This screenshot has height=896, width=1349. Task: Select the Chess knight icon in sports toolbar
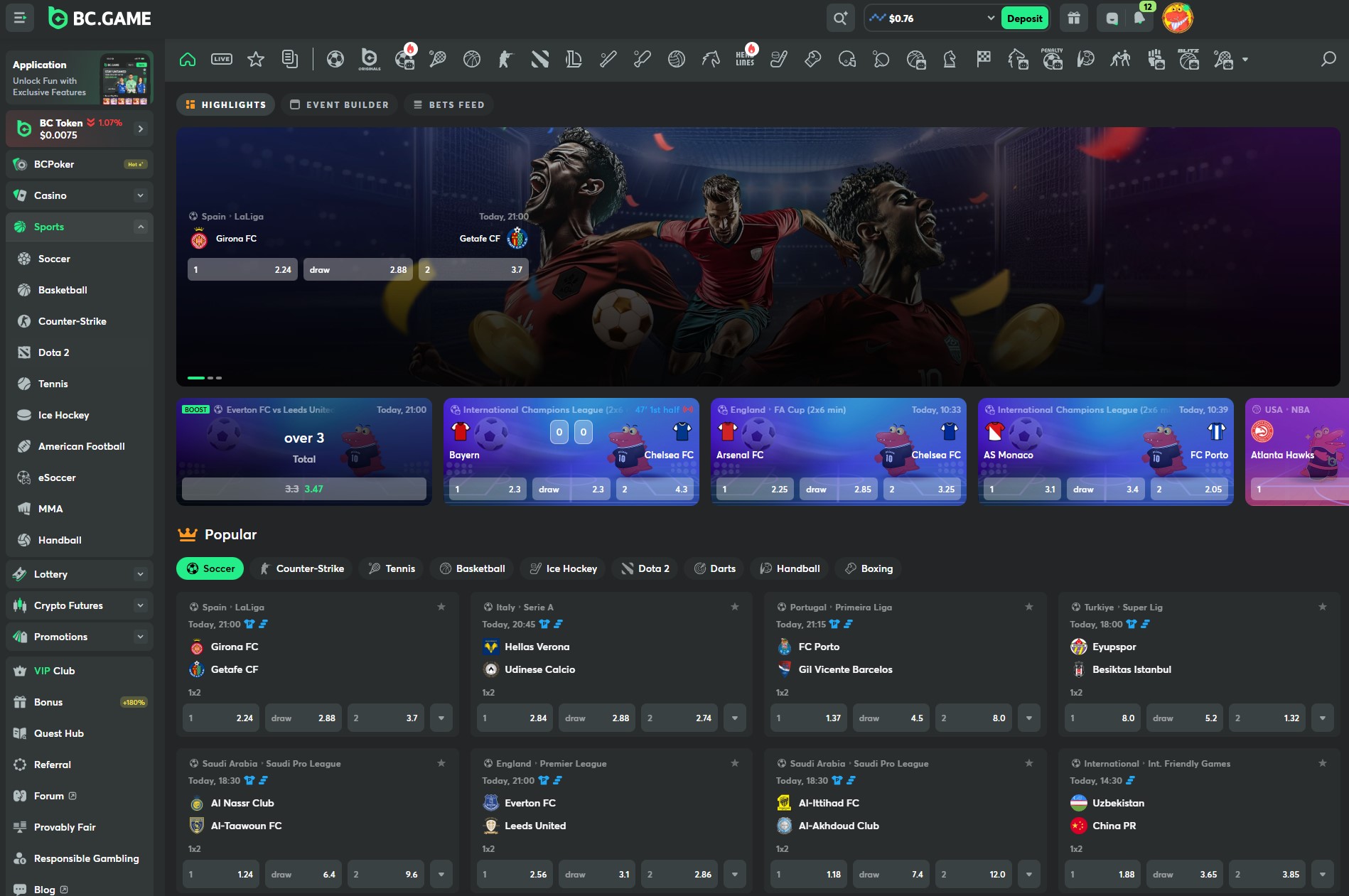pyautogui.click(x=950, y=60)
